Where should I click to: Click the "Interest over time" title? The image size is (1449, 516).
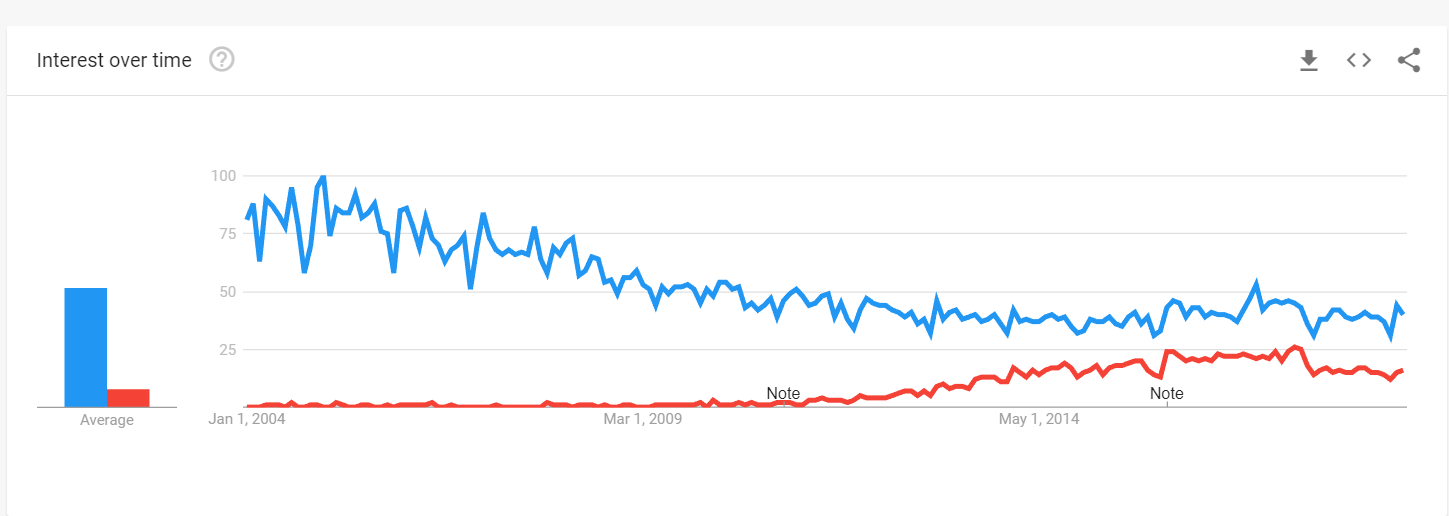point(114,60)
